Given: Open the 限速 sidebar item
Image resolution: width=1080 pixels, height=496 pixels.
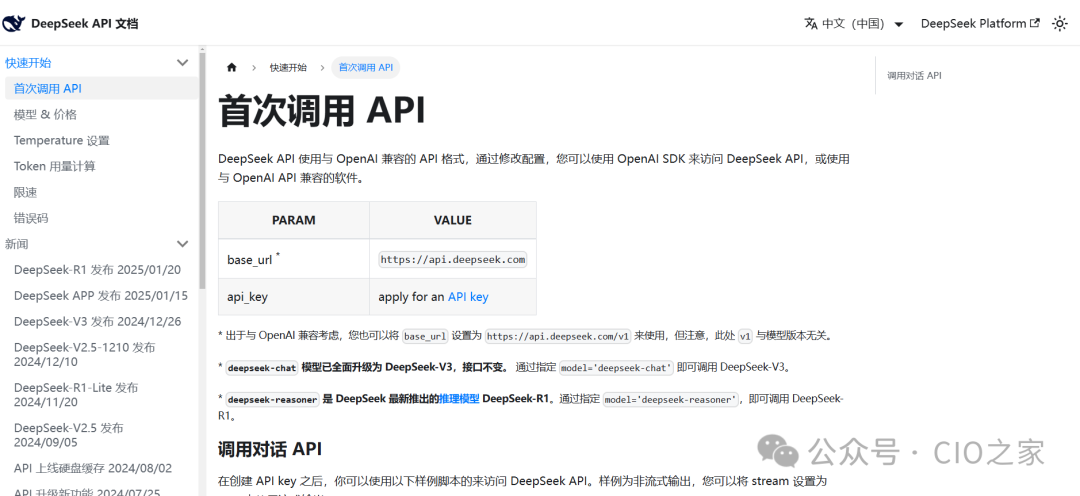Looking at the screenshot, I should pyautogui.click(x=25, y=192).
